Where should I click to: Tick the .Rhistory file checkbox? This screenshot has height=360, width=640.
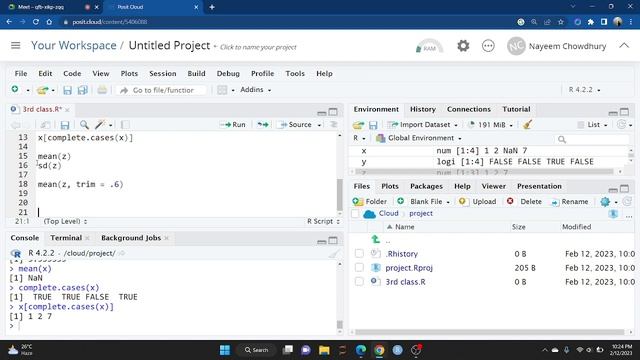(x=359, y=253)
